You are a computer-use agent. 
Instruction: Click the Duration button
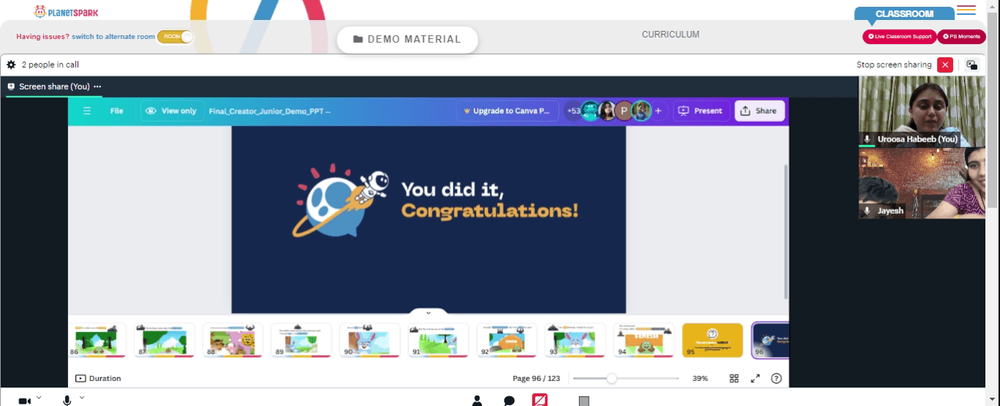pos(98,378)
